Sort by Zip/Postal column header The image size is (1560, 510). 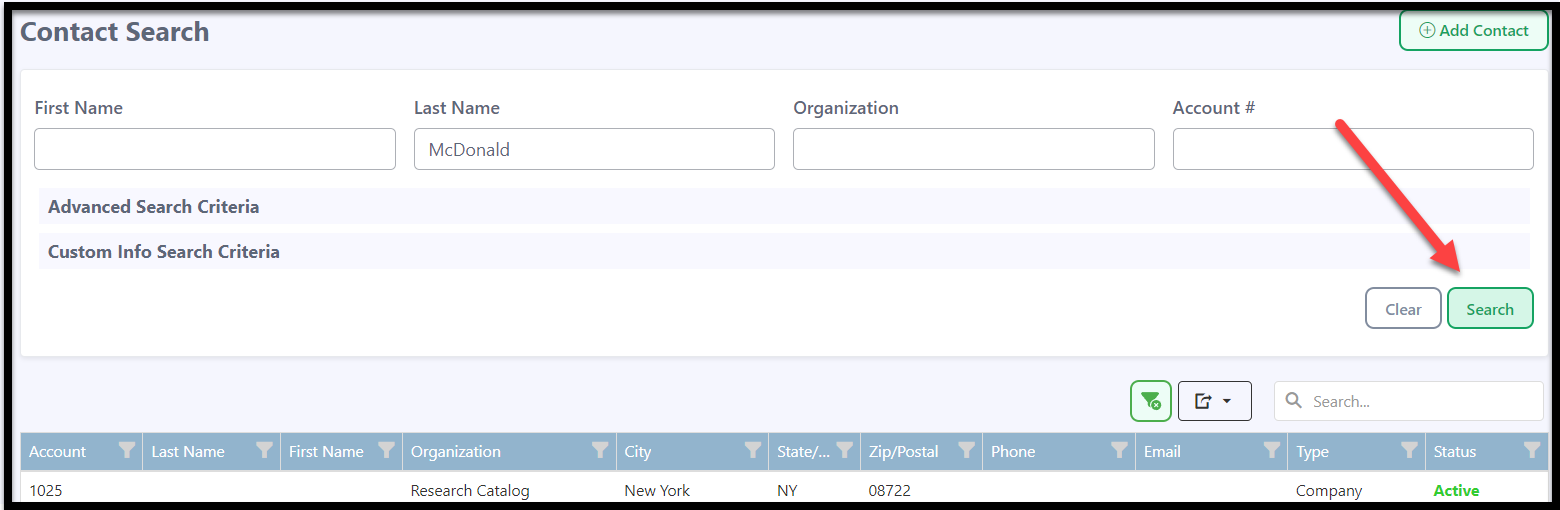coord(904,452)
